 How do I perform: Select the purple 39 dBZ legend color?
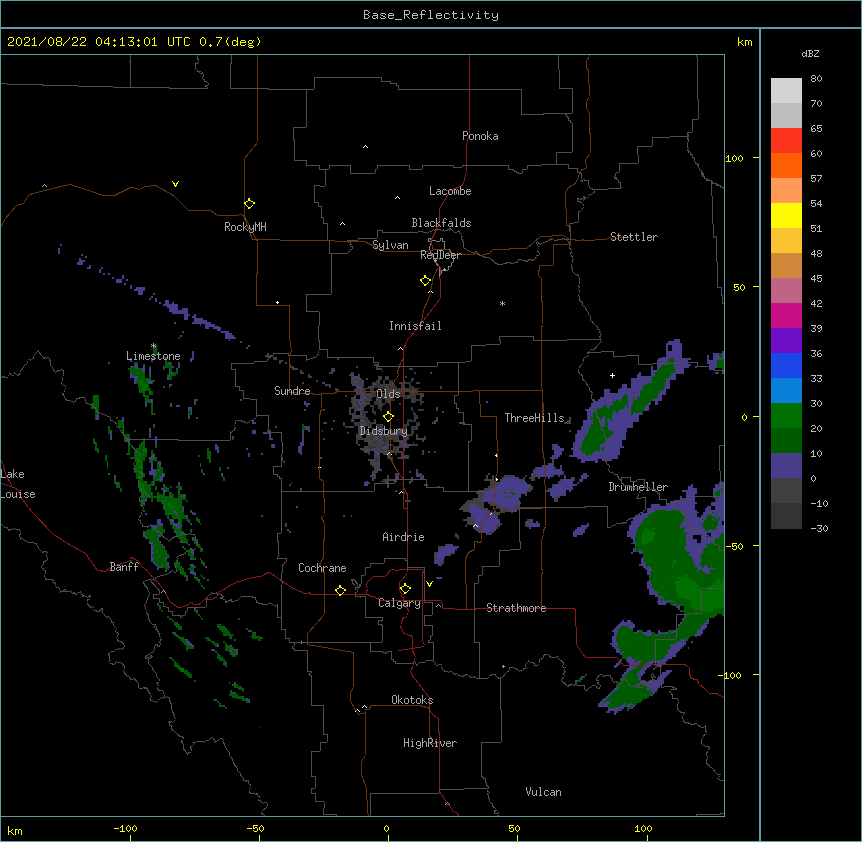pyautogui.click(x=786, y=340)
